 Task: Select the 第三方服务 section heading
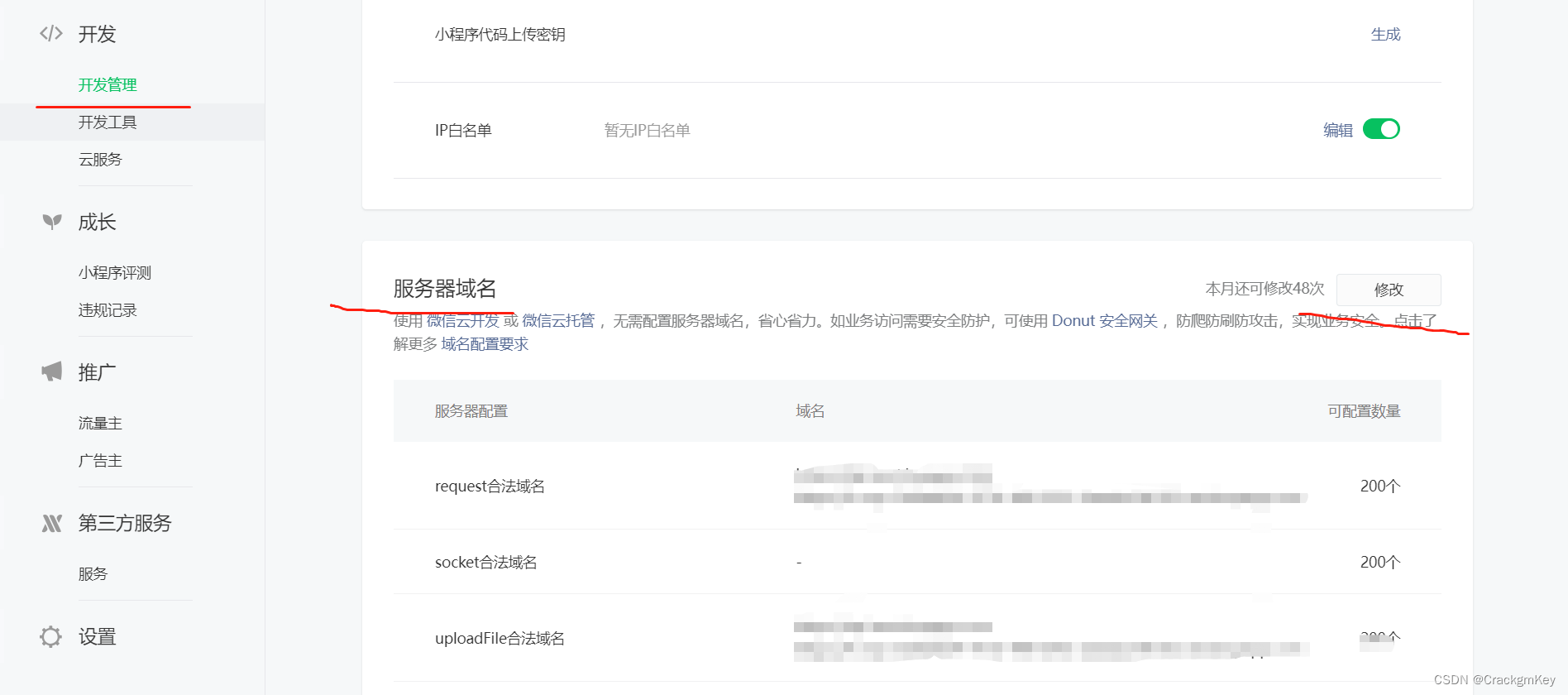(x=125, y=523)
